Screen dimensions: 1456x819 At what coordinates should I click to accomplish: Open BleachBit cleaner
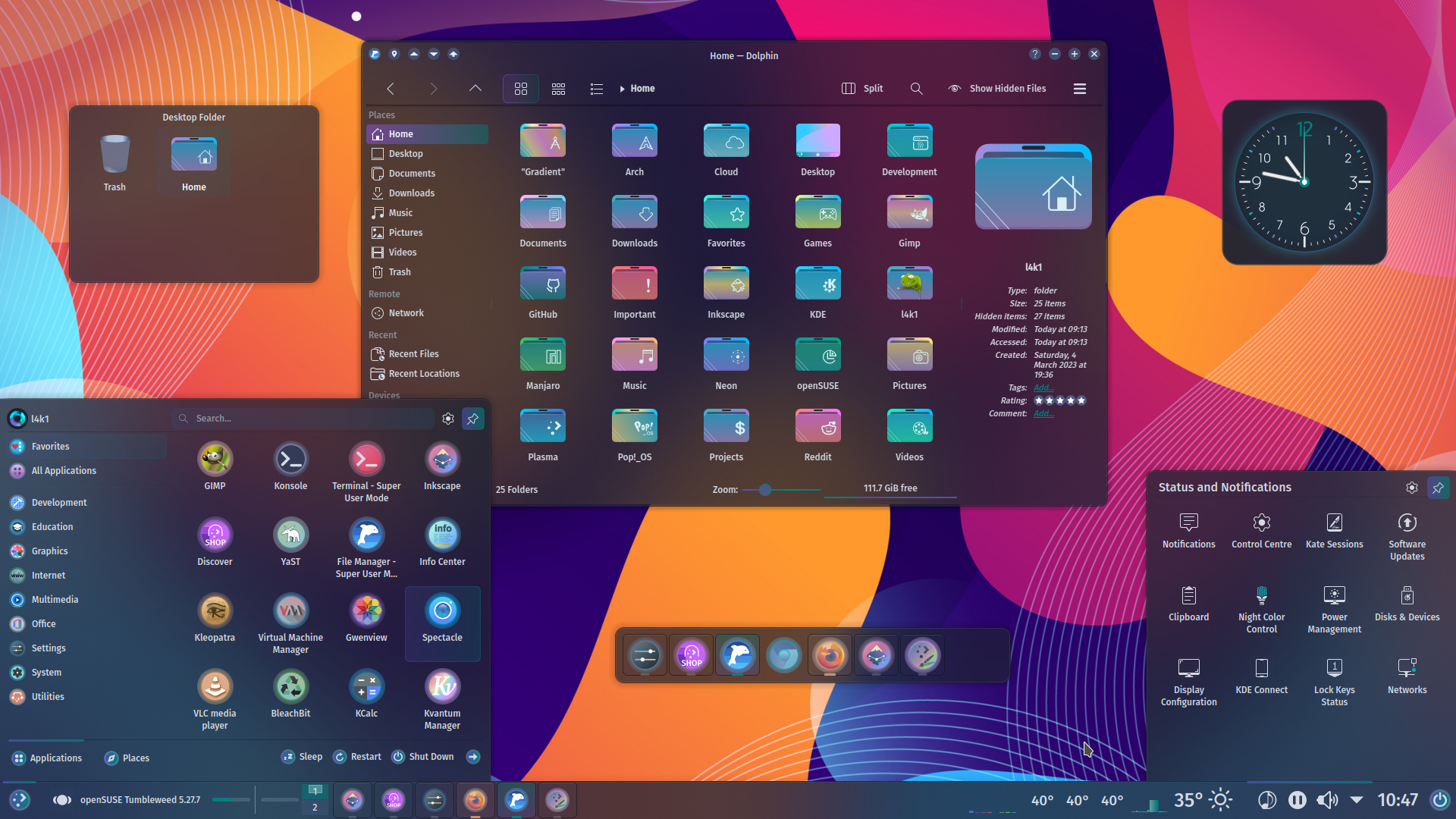(290, 686)
